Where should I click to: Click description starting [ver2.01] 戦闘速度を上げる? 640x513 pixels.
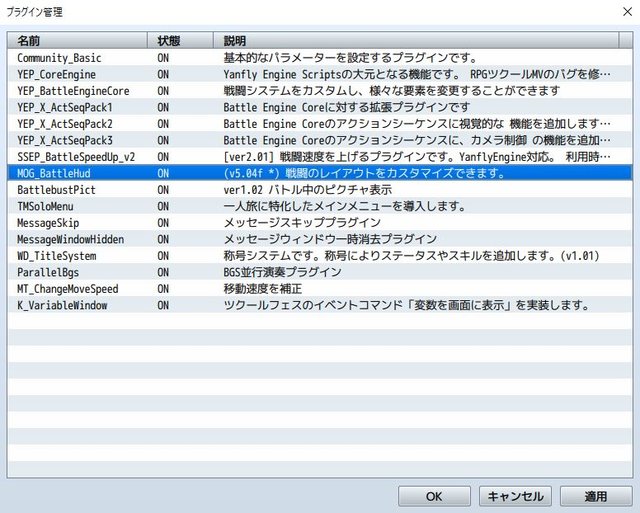[417, 157]
